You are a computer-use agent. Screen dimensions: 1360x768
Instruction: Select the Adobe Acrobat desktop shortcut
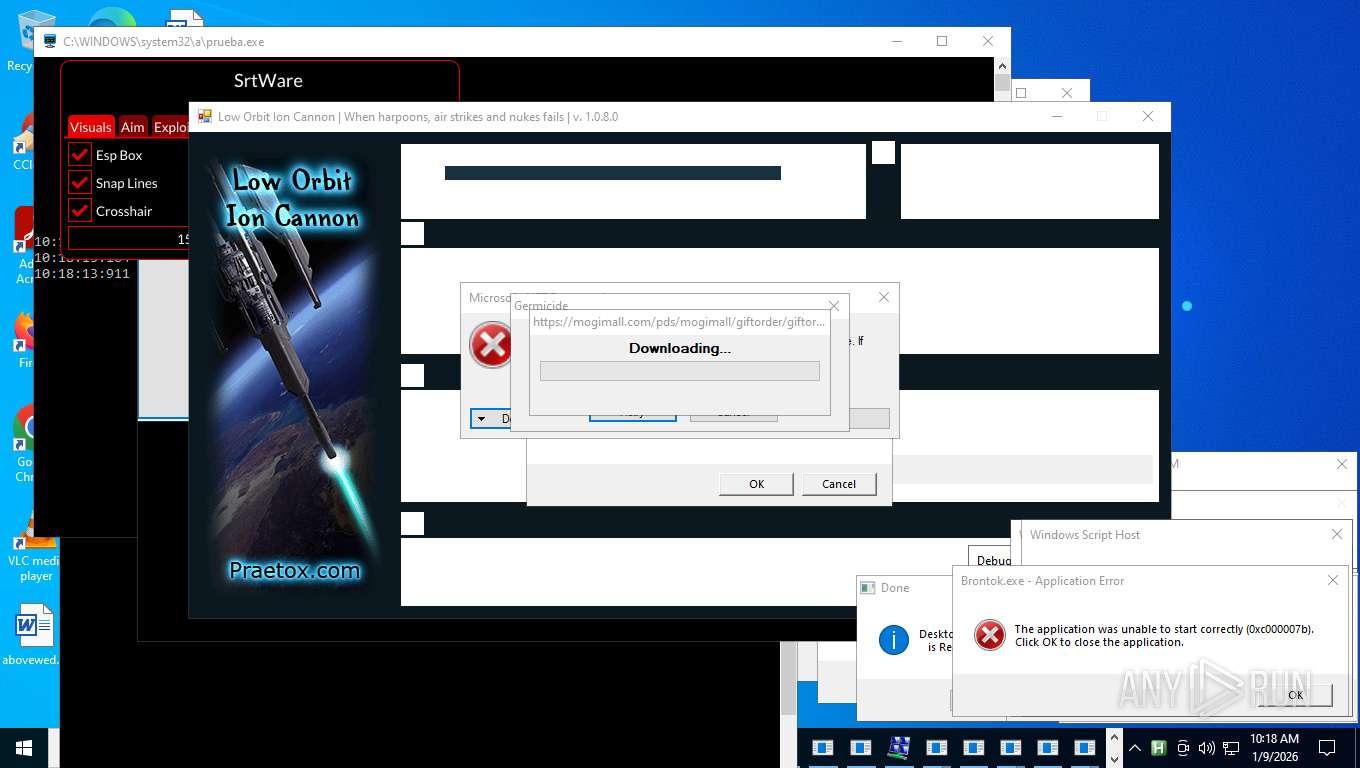coord(25,245)
